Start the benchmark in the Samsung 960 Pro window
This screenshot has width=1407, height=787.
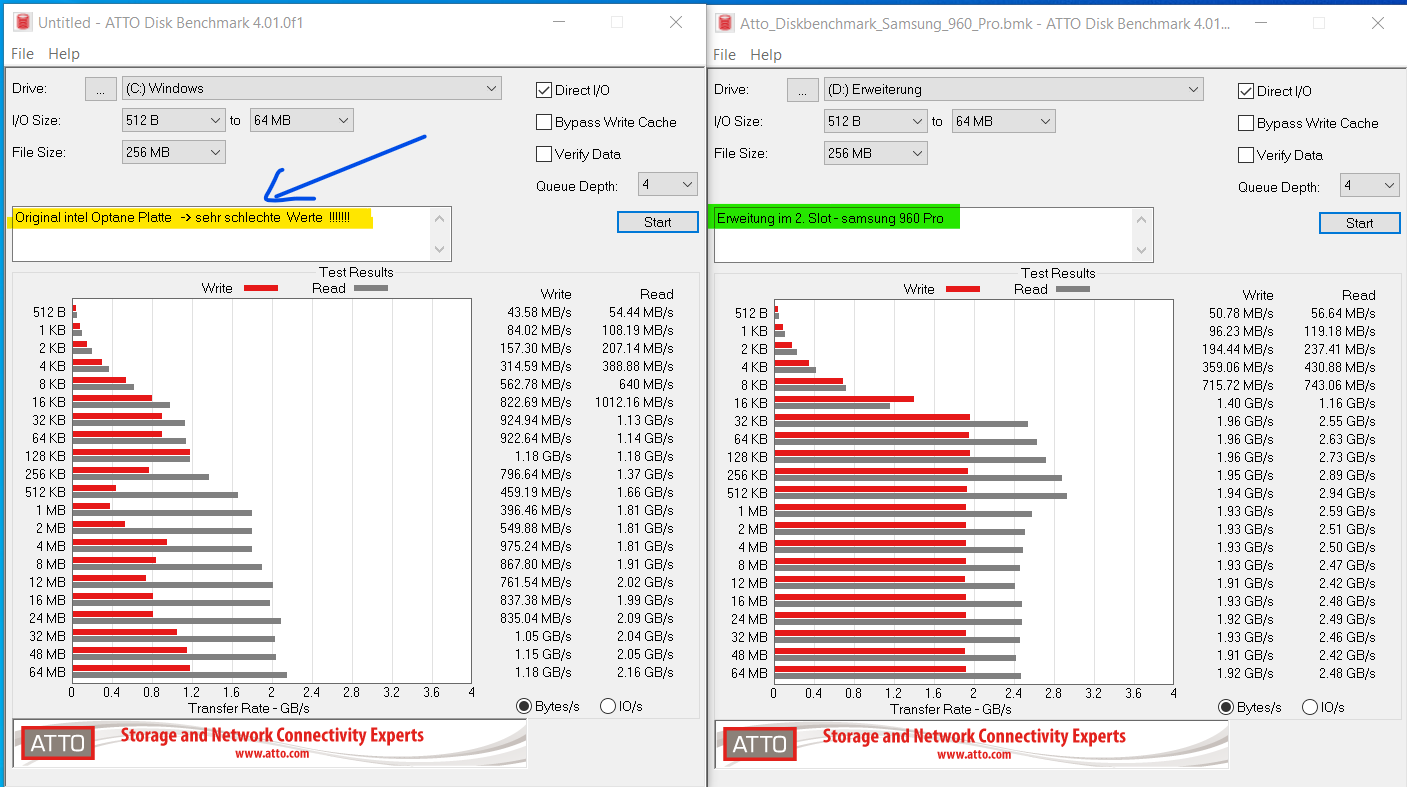click(1359, 223)
